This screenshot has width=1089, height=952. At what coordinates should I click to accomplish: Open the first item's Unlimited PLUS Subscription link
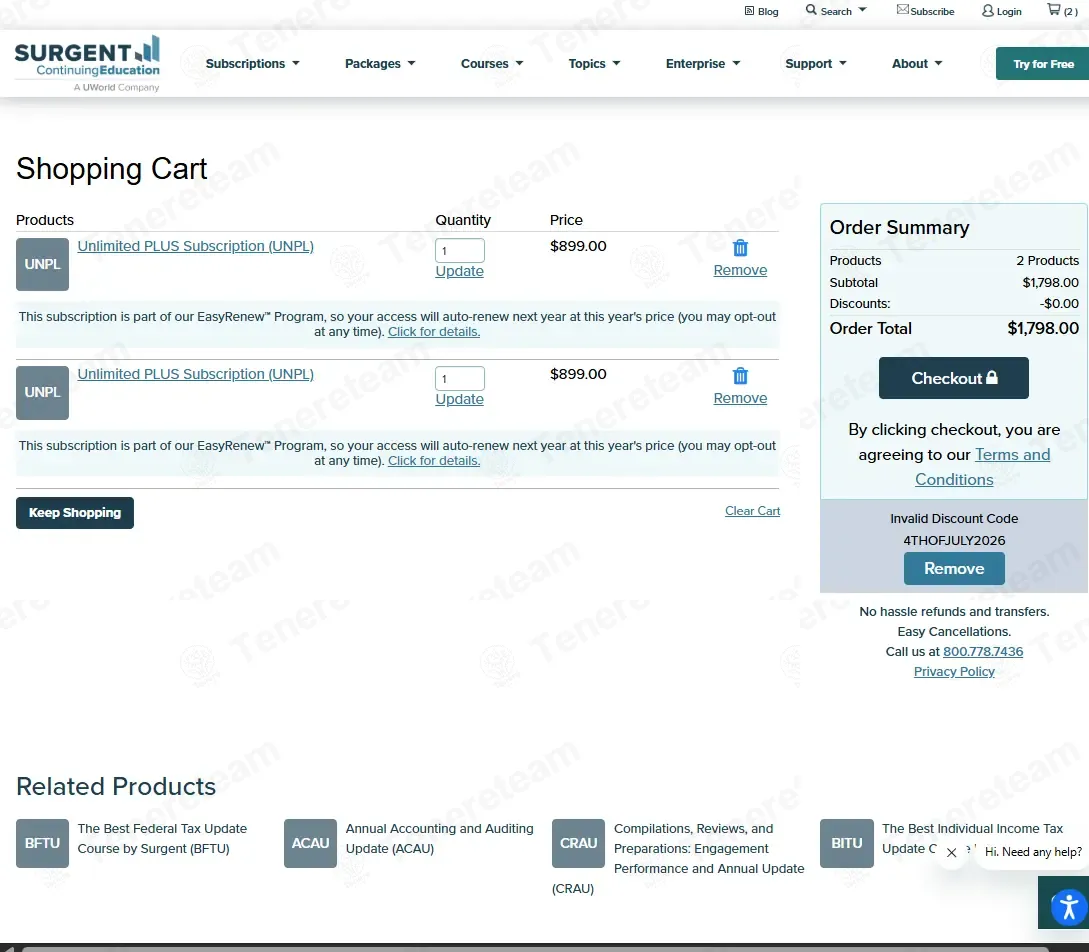point(196,246)
